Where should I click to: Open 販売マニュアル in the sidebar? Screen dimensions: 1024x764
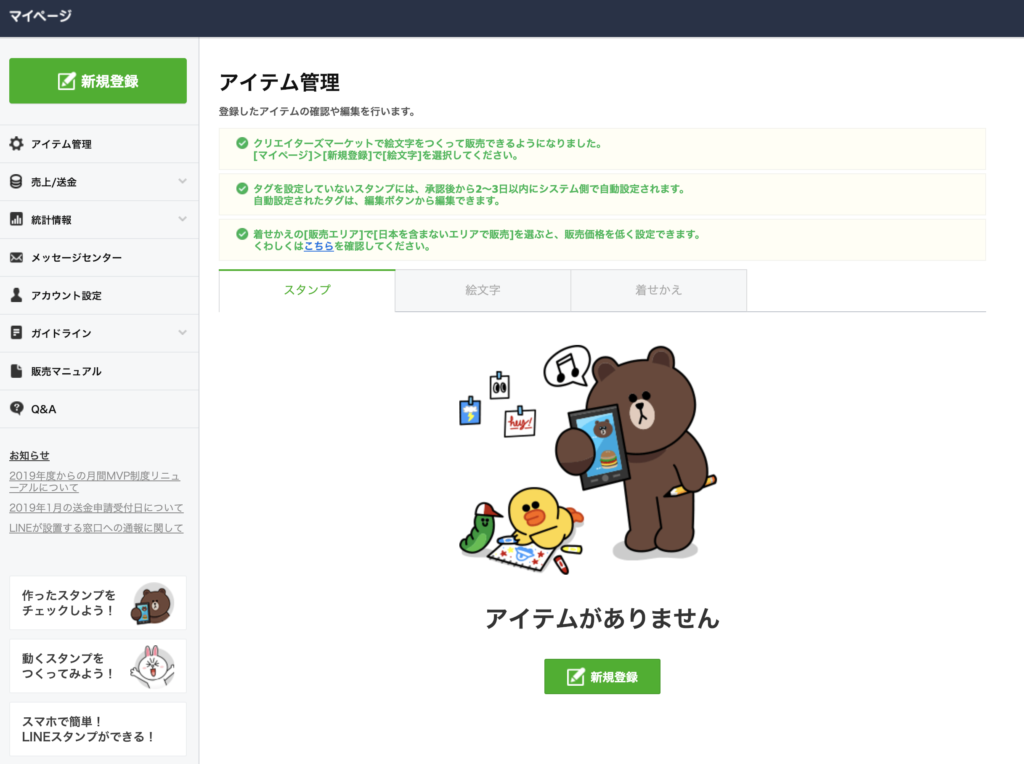pos(99,371)
